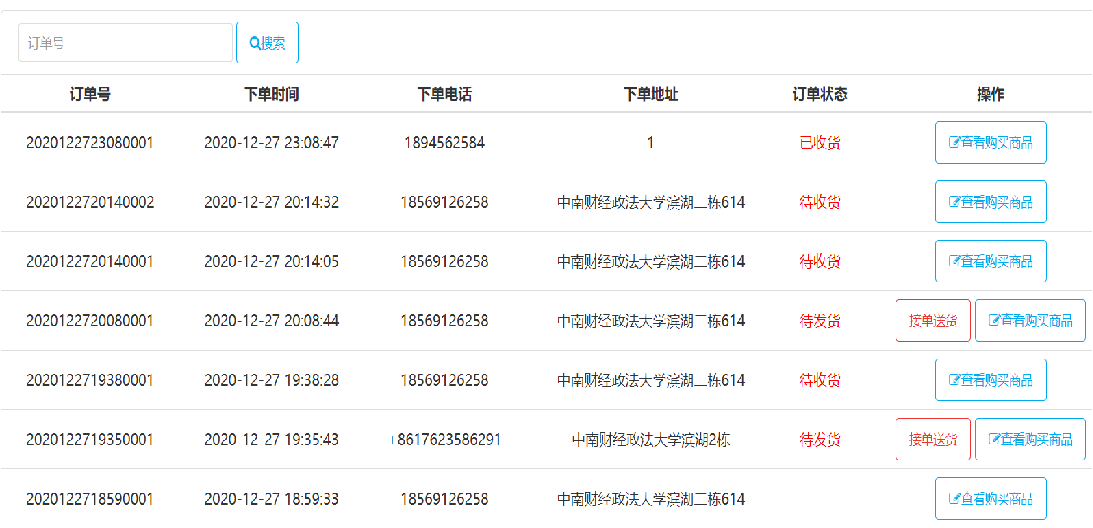
Task: Click phone number 1894562584
Action: coord(445,143)
